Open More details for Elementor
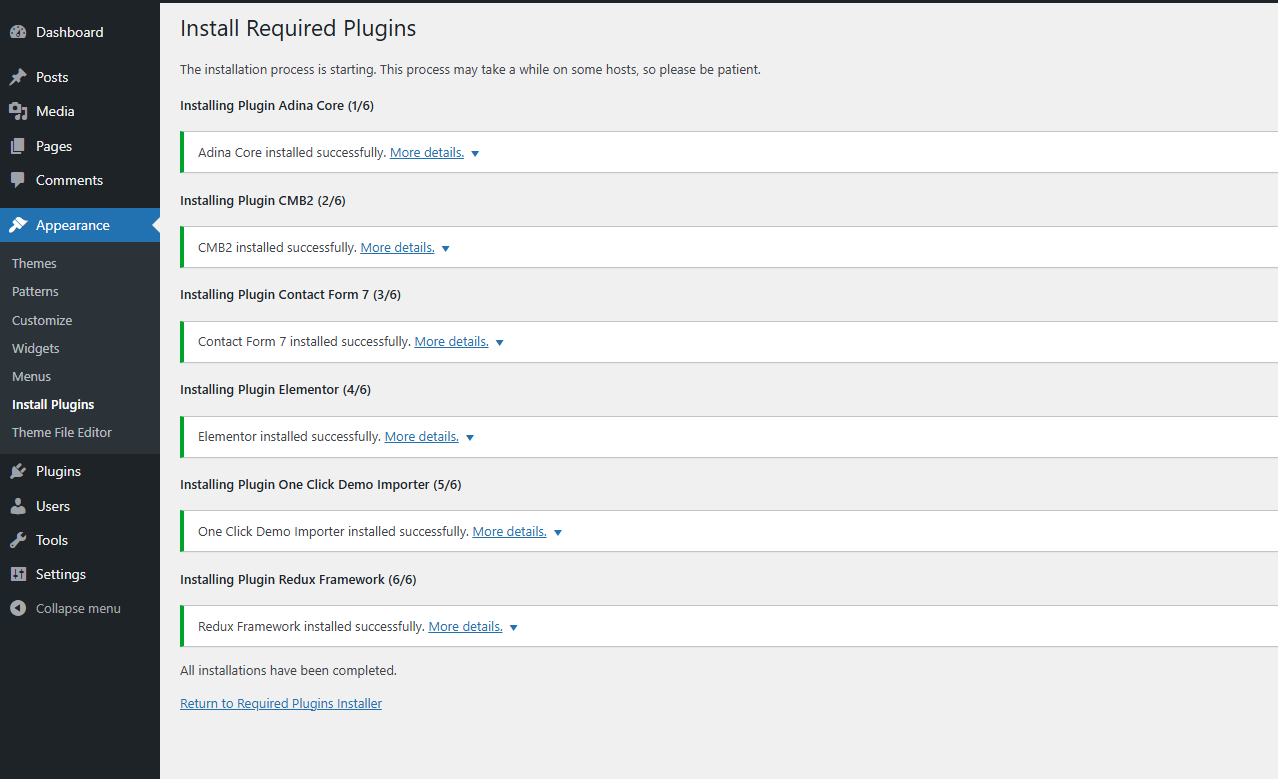The image size is (1278, 779). (422, 437)
